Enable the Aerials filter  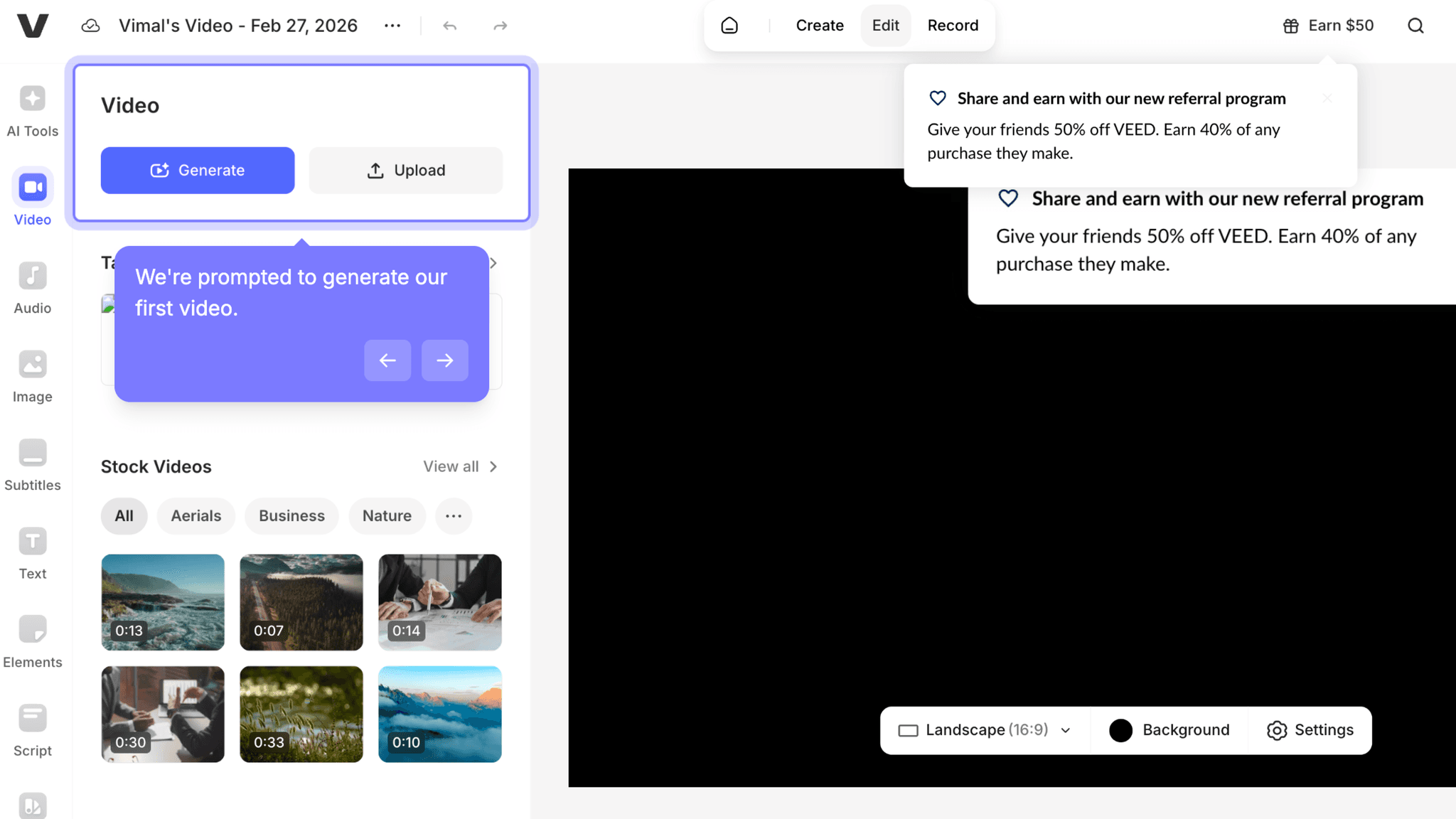tap(196, 516)
